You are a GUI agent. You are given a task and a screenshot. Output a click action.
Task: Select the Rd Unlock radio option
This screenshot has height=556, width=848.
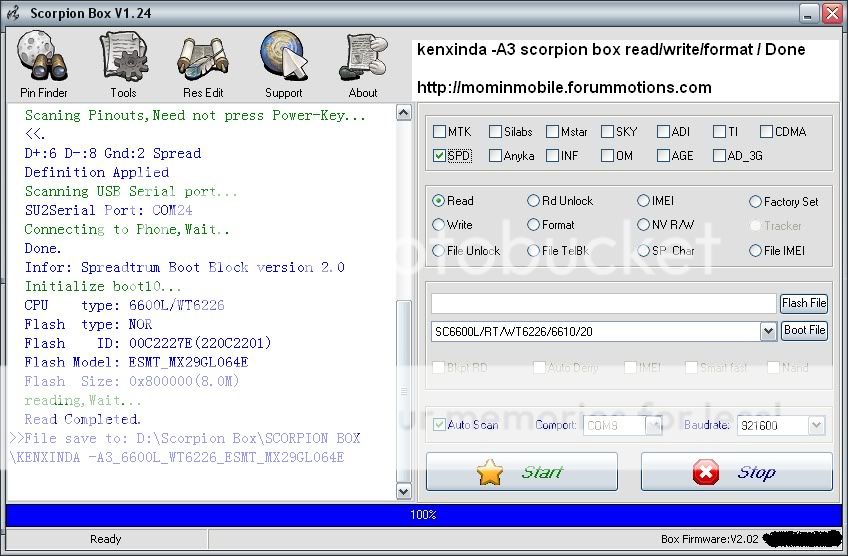(533, 201)
